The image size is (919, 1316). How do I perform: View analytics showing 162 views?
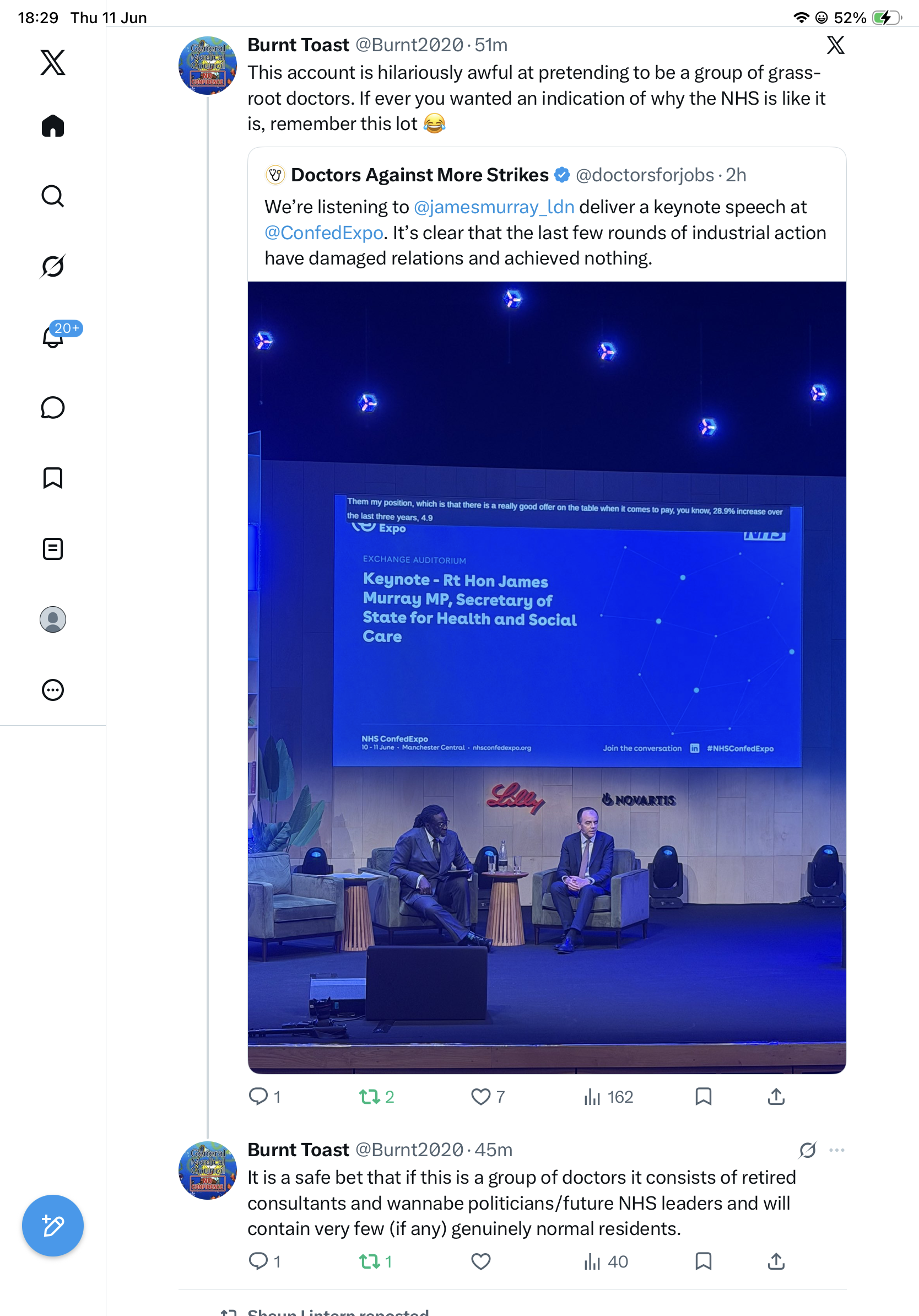tap(608, 1097)
